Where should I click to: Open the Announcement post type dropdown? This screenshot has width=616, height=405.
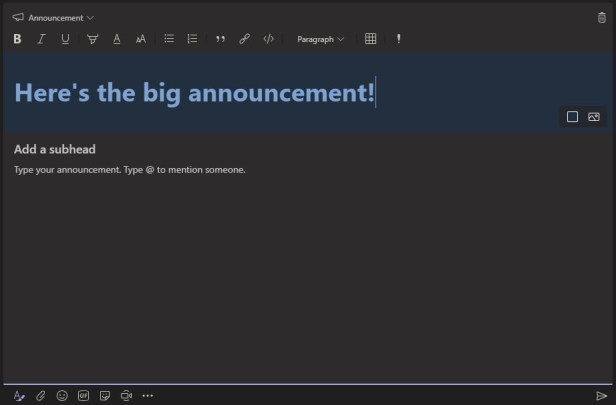click(53, 18)
